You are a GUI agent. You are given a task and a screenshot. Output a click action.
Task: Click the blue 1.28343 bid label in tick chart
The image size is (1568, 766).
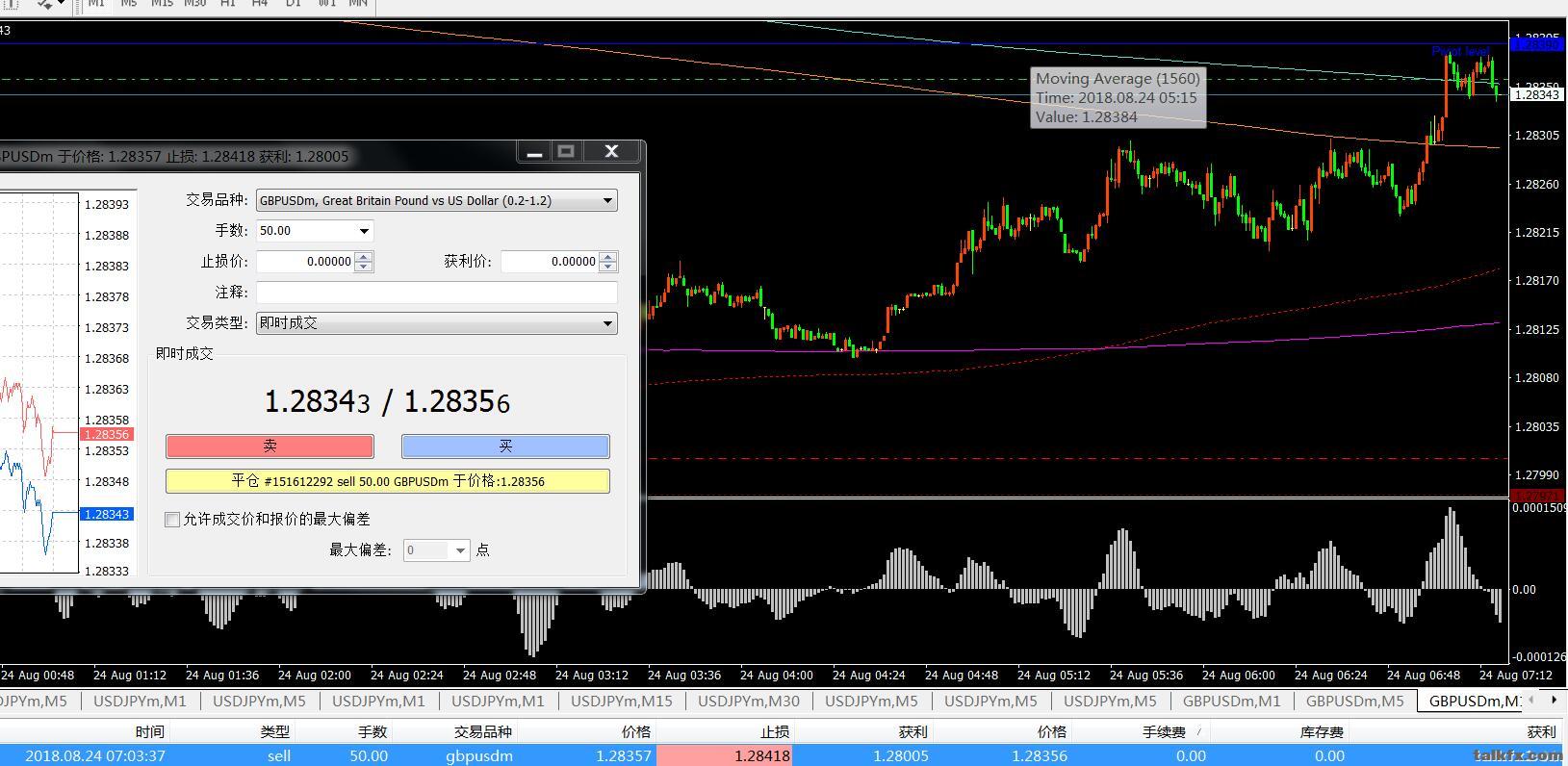pyautogui.click(x=107, y=515)
